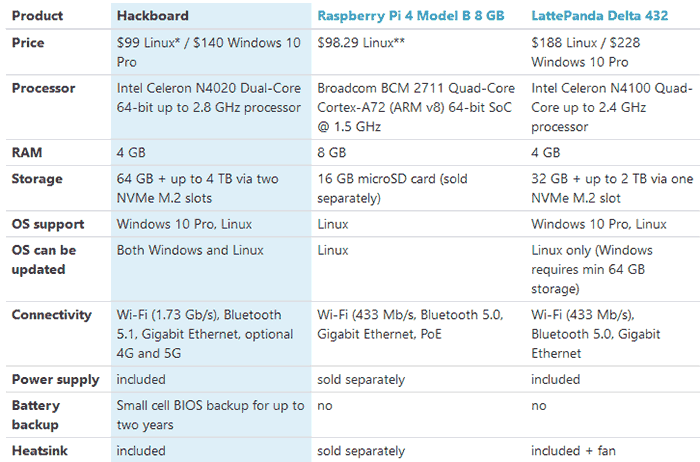The height and width of the screenshot is (462, 700).
Task: Open the LattePanda Delta 432 link
Action: click(x=600, y=16)
